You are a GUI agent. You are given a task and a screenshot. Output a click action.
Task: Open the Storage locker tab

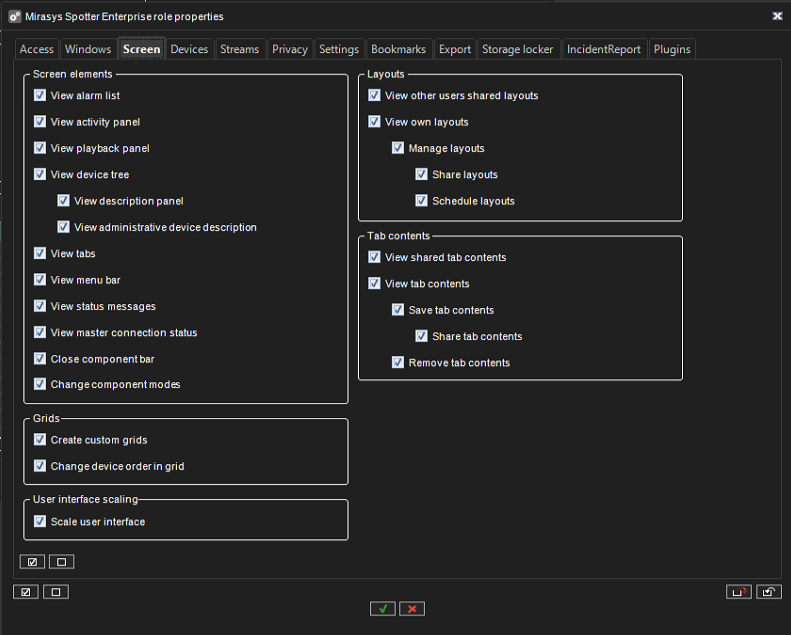(517, 49)
